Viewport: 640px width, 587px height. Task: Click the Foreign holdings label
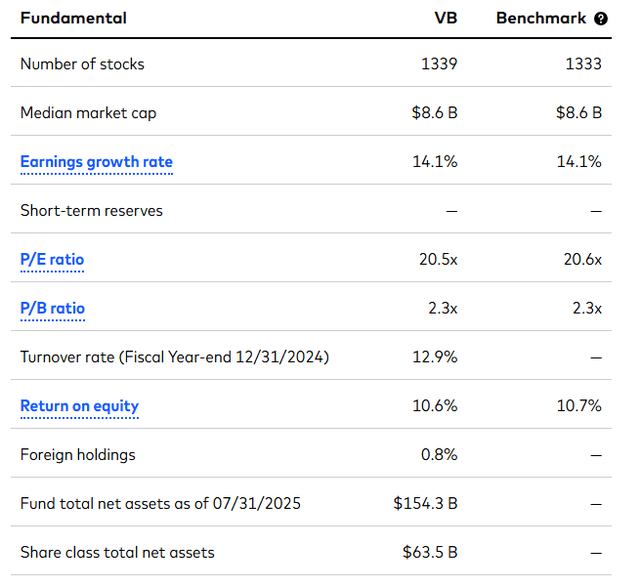click(x=78, y=455)
